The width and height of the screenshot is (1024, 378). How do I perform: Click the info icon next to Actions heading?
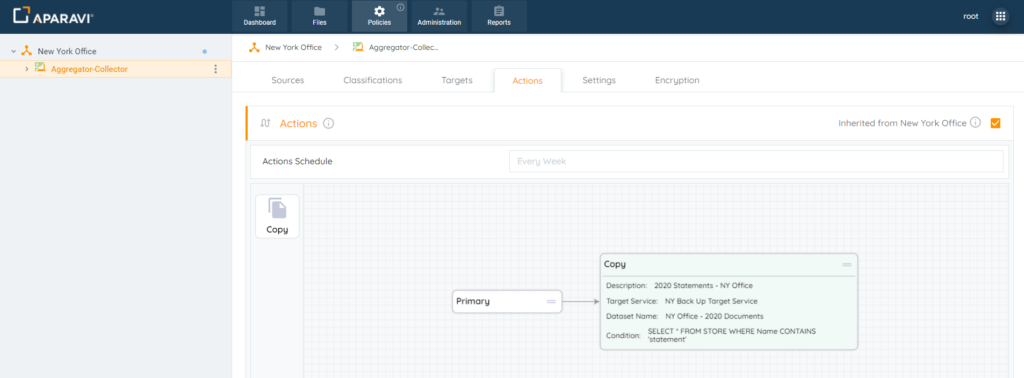tap(328, 123)
